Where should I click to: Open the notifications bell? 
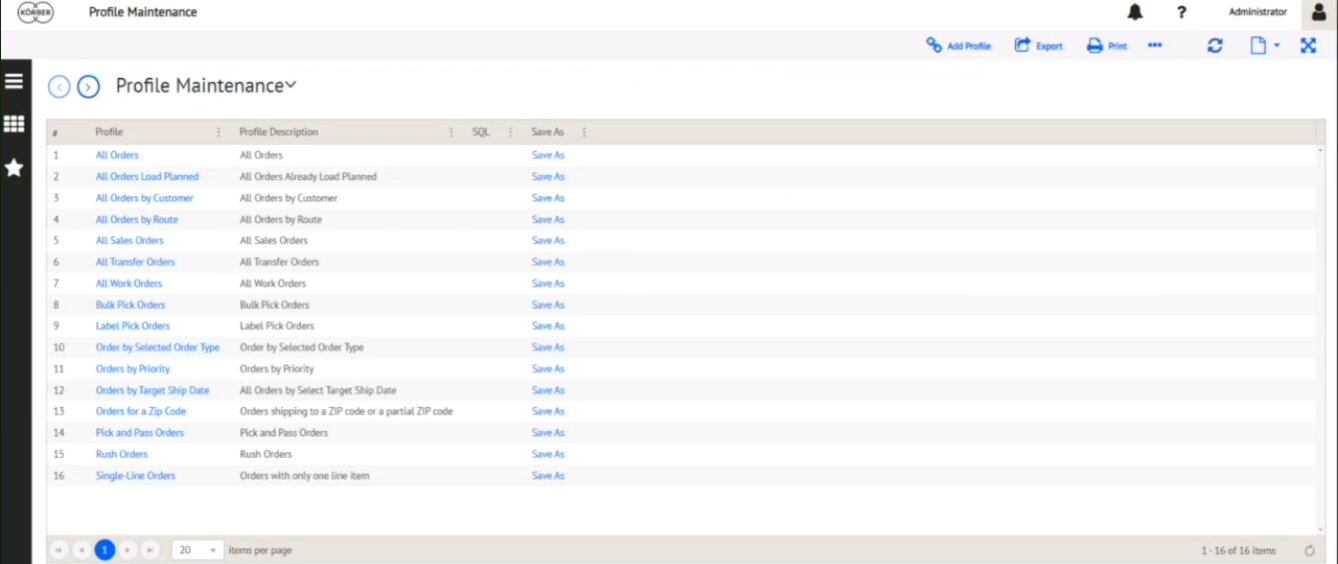[x=1135, y=12]
